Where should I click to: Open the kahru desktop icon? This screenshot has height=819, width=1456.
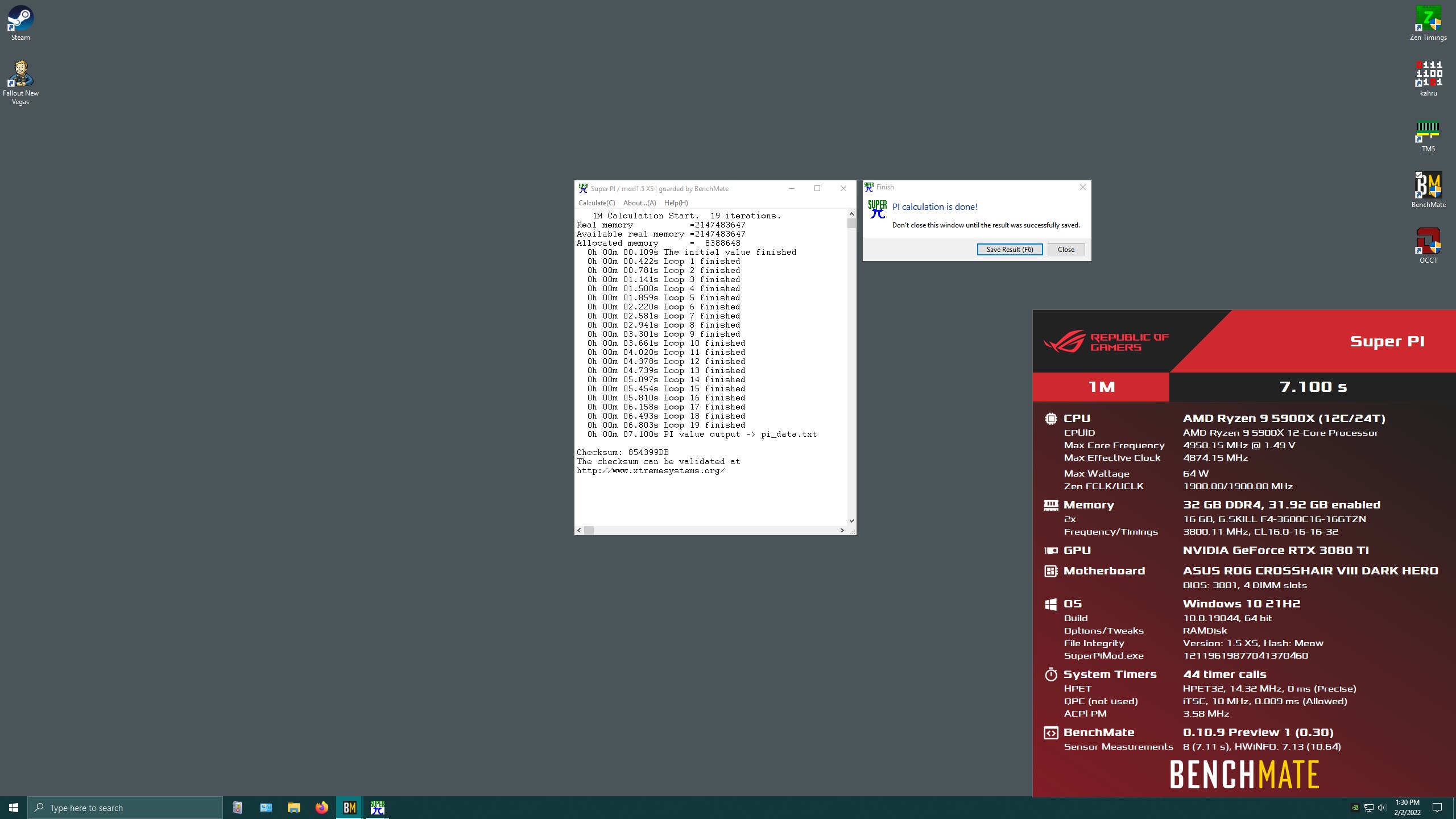click(x=1428, y=79)
